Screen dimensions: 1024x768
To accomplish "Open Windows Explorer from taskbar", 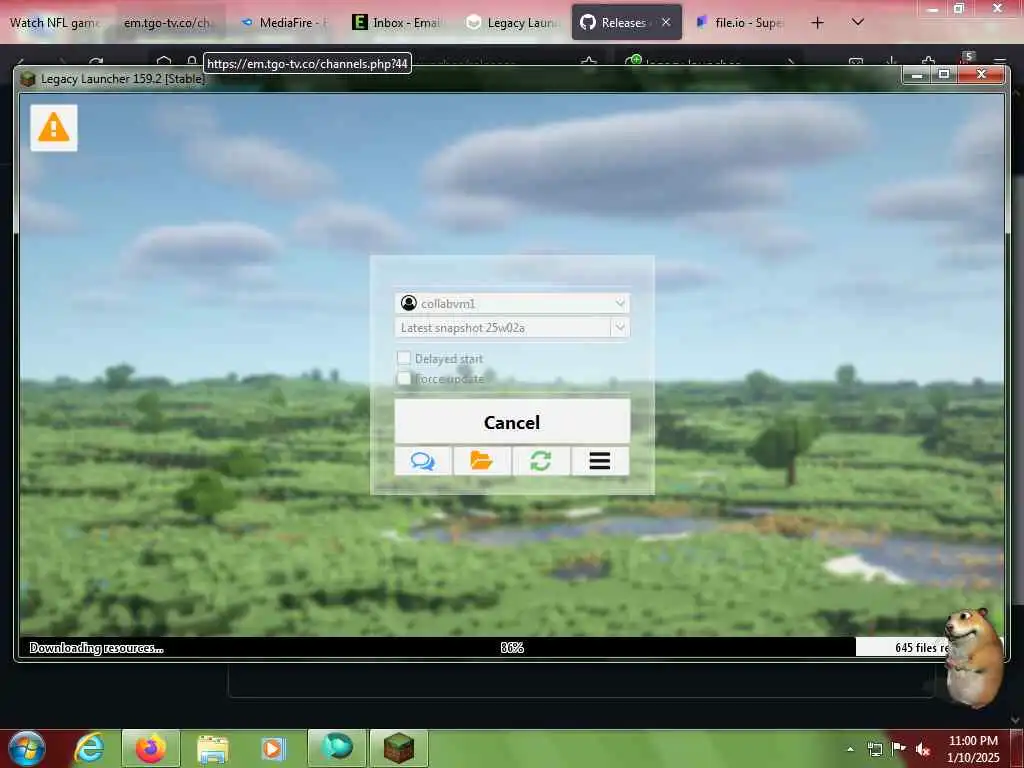I will [212, 749].
